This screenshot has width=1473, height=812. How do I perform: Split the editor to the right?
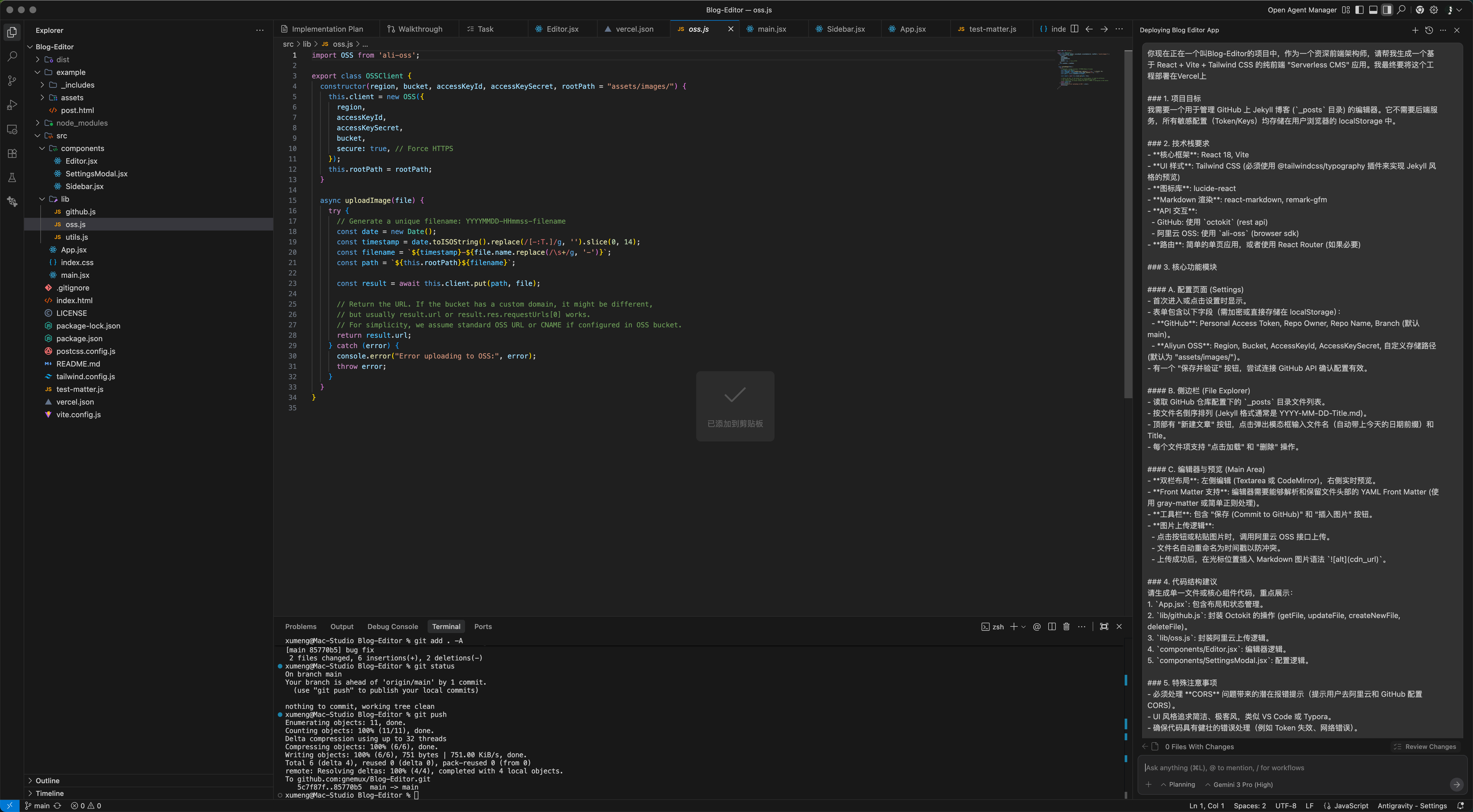point(1074,29)
